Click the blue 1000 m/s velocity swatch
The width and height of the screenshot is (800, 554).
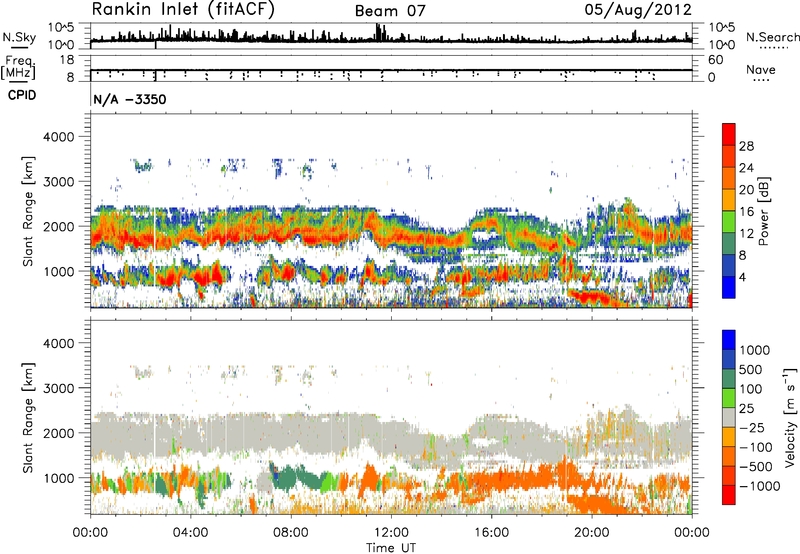tap(729, 340)
